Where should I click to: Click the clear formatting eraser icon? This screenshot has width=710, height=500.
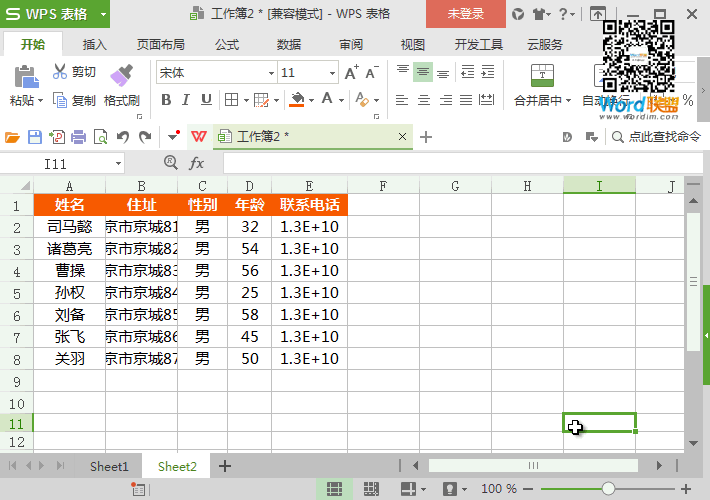click(362, 100)
